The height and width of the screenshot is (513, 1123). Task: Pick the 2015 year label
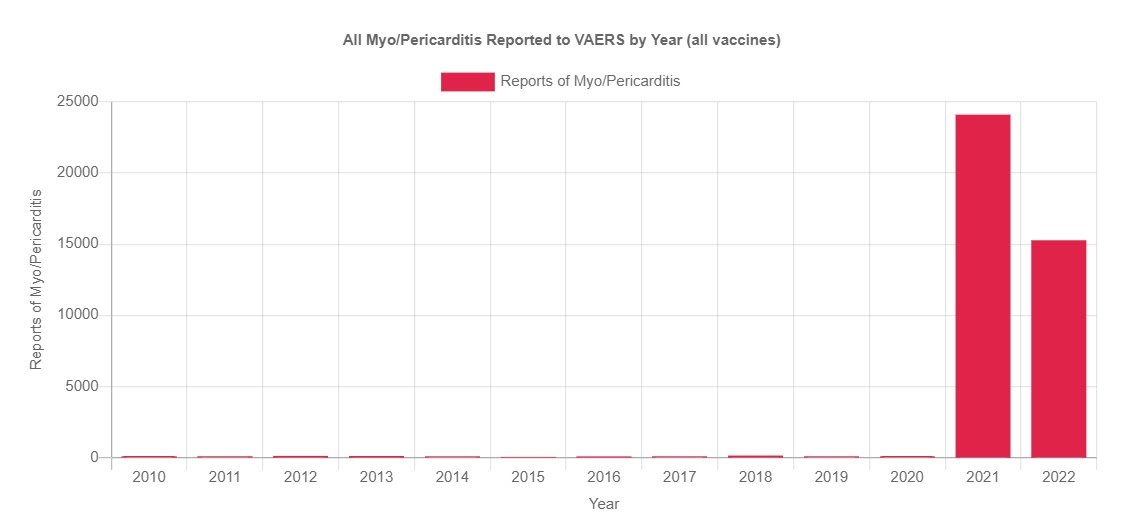pyautogui.click(x=528, y=478)
